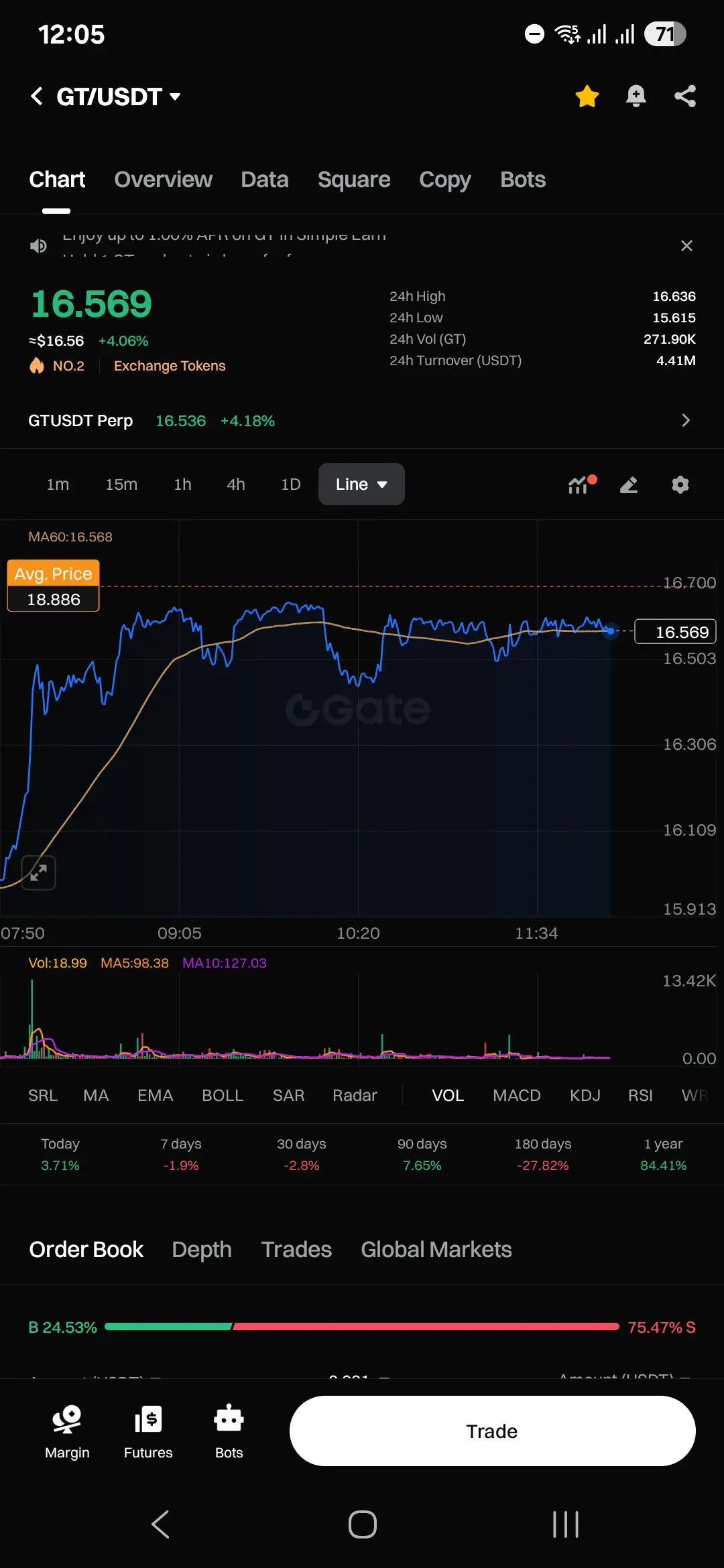Image resolution: width=724 pixels, height=1568 pixels.
Task: Tap the share icon
Action: click(684, 96)
